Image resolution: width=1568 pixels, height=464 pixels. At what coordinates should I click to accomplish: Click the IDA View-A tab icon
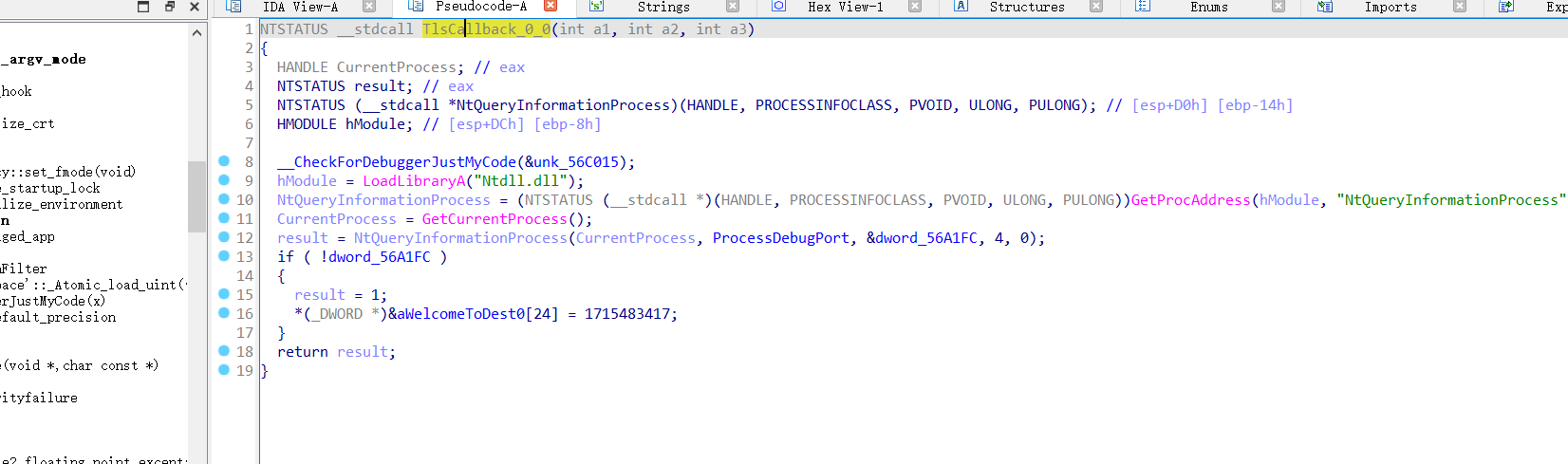pos(233,7)
